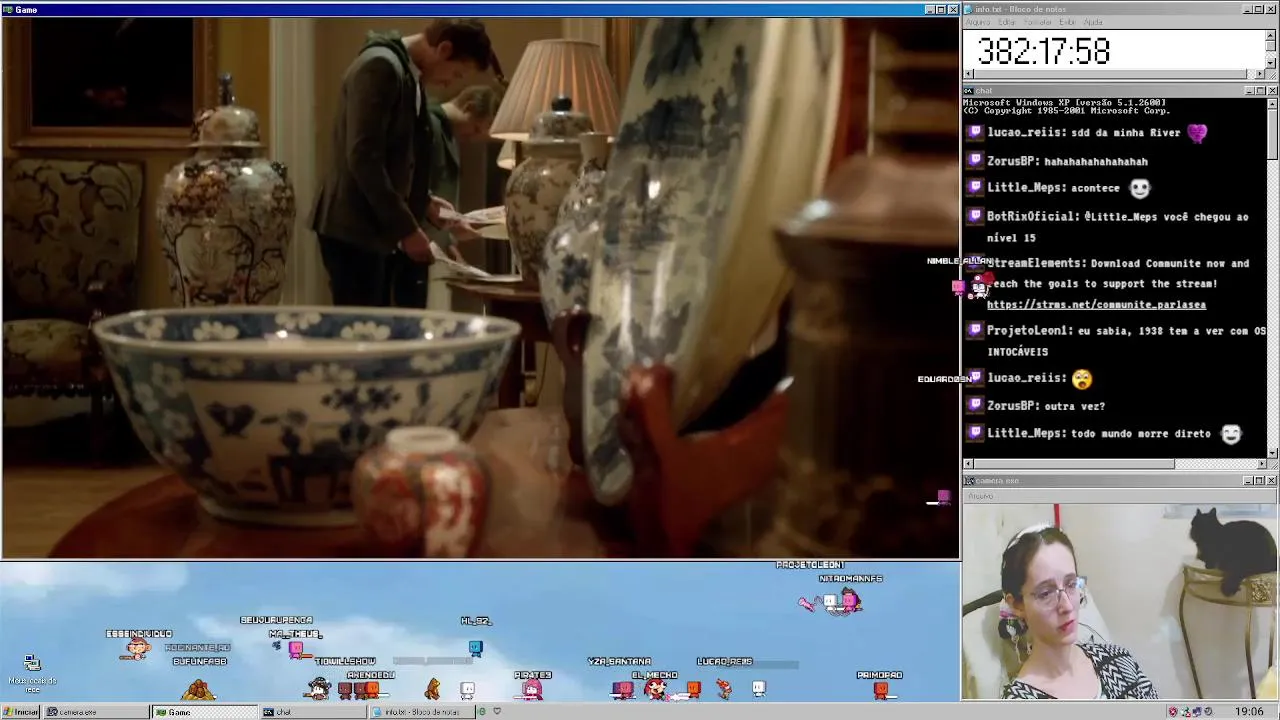Click the HL_SZ_ character sprite
Image resolution: width=1280 pixels, height=720 pixels.
475,647
